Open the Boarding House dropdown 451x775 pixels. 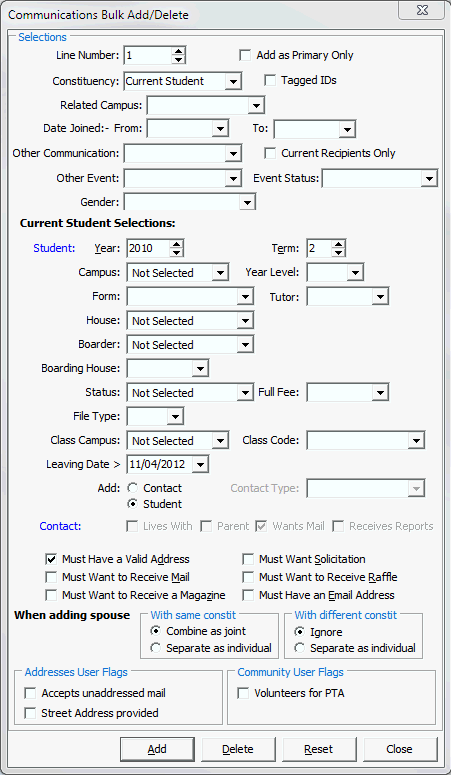pyautogui.click(x=200, y=369)
